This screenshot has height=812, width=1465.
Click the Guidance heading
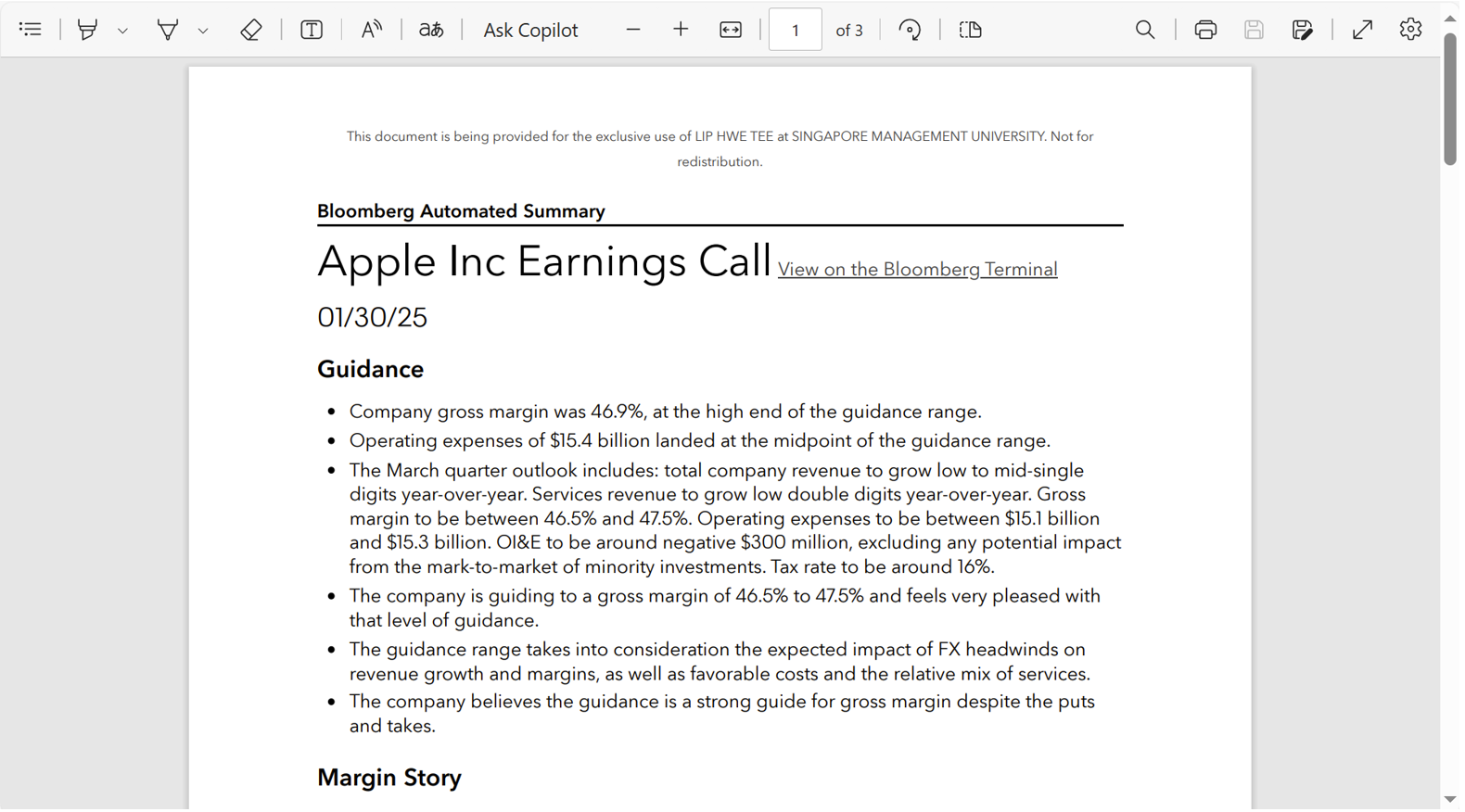pos(370,369)
